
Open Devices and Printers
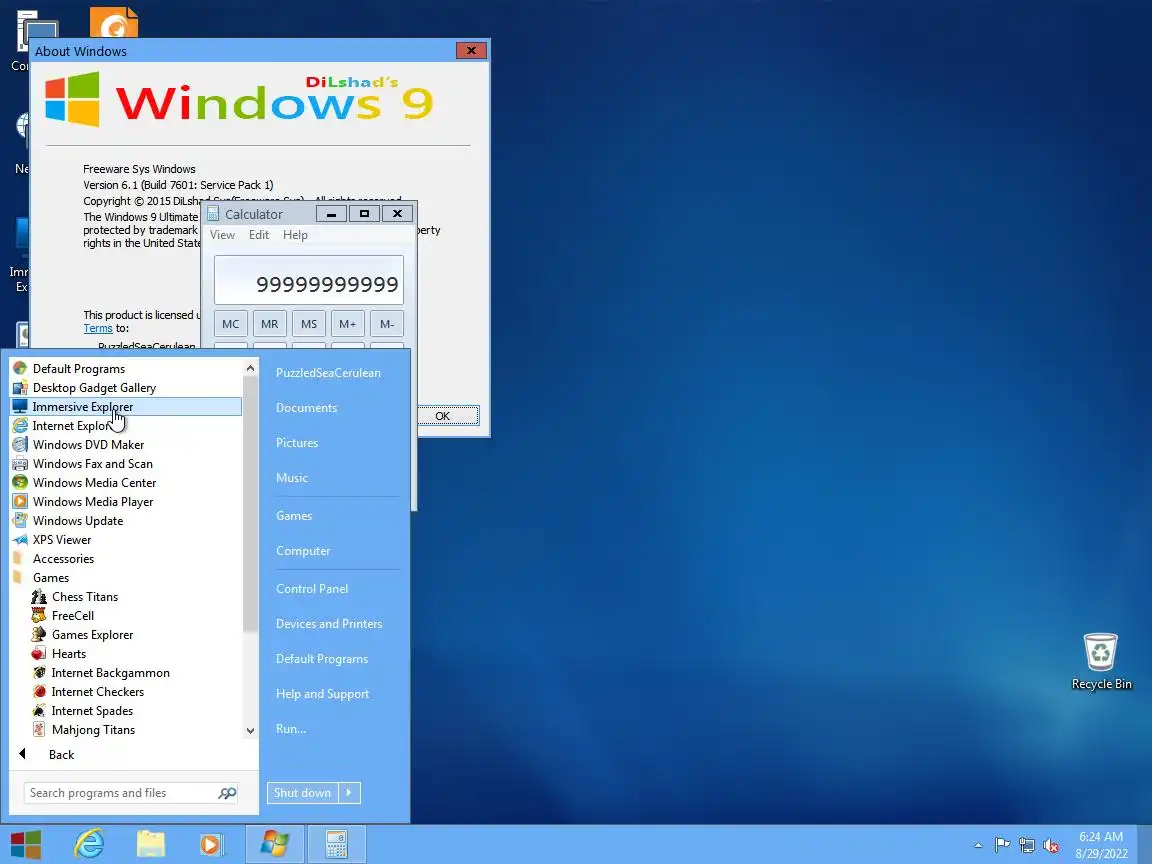pyautogui.click(x=329, y=624)
